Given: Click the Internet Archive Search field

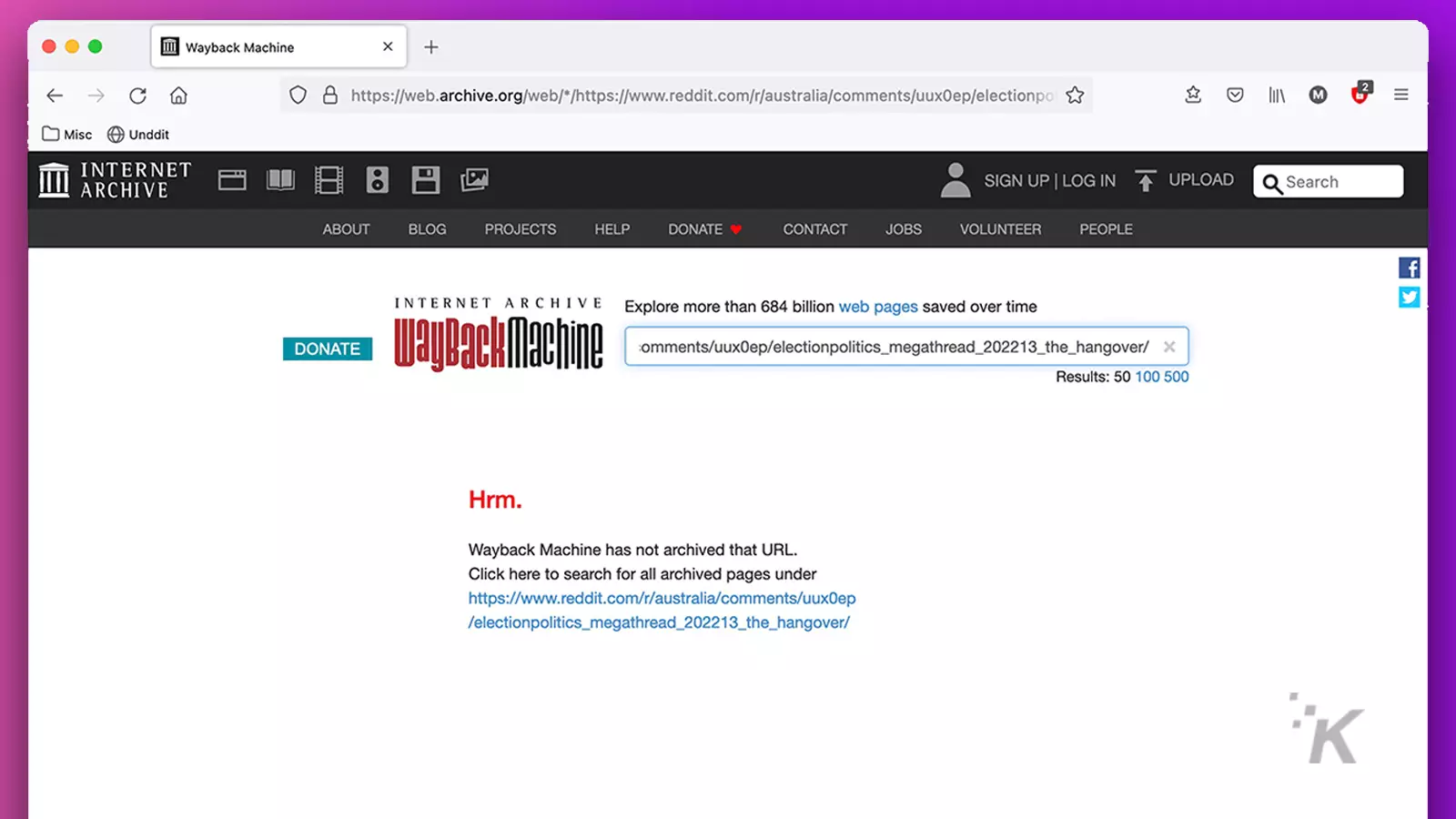Looking at the screenshot, I should (x=1328, y=182).
